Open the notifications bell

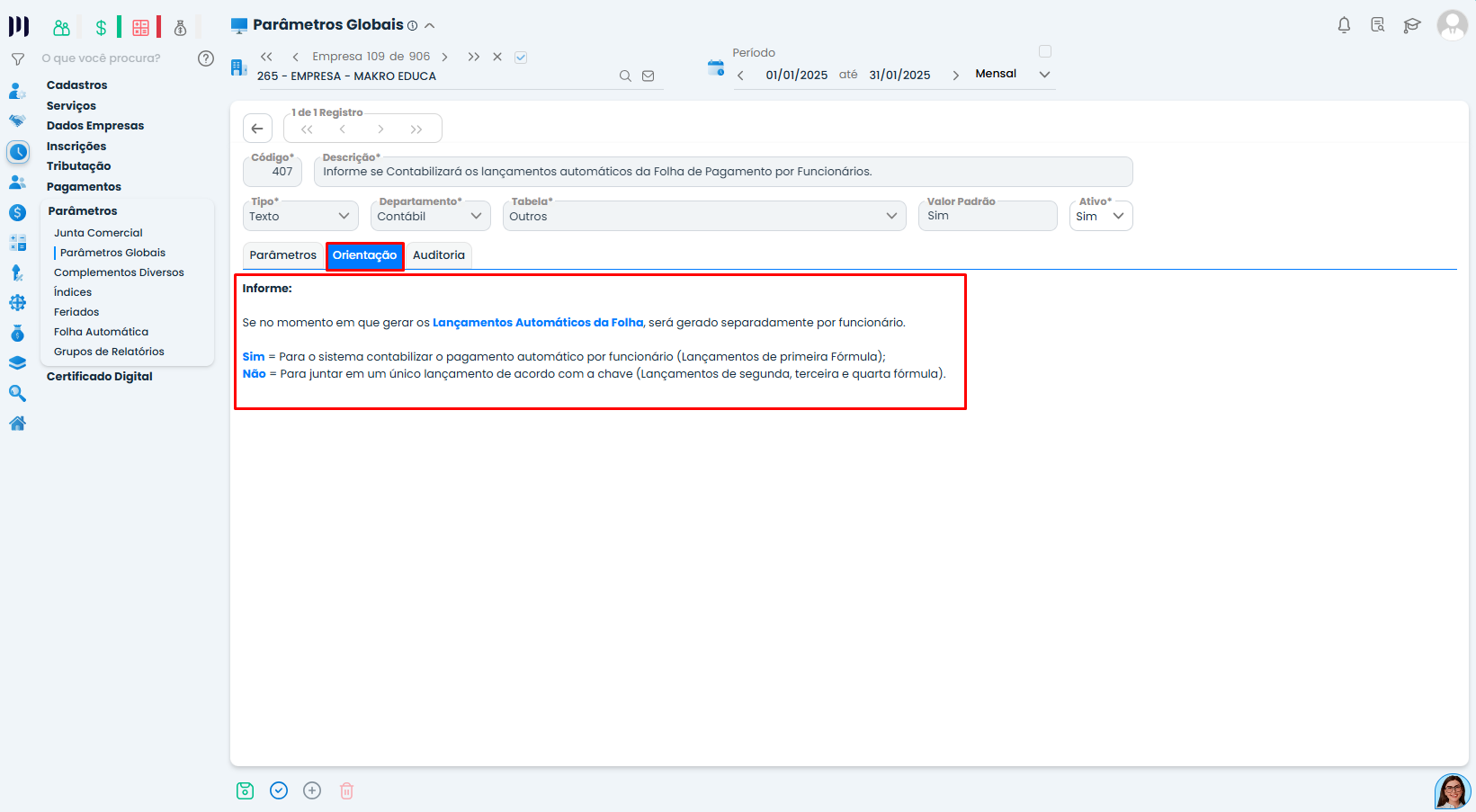tap(1344, 25)
